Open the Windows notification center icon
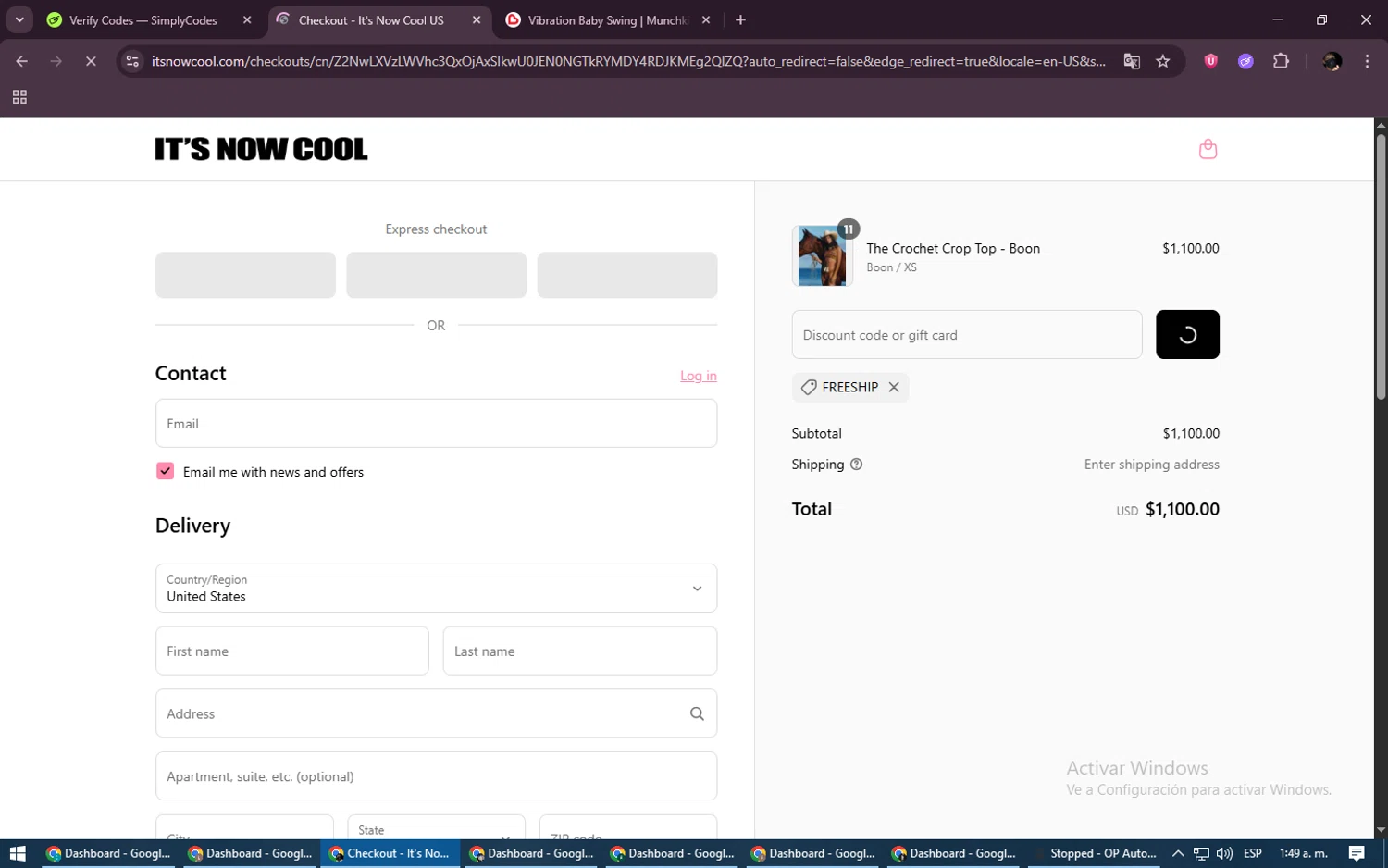Image resolution: width=1388 pixels, height=868 pixels. point(1357,853)
